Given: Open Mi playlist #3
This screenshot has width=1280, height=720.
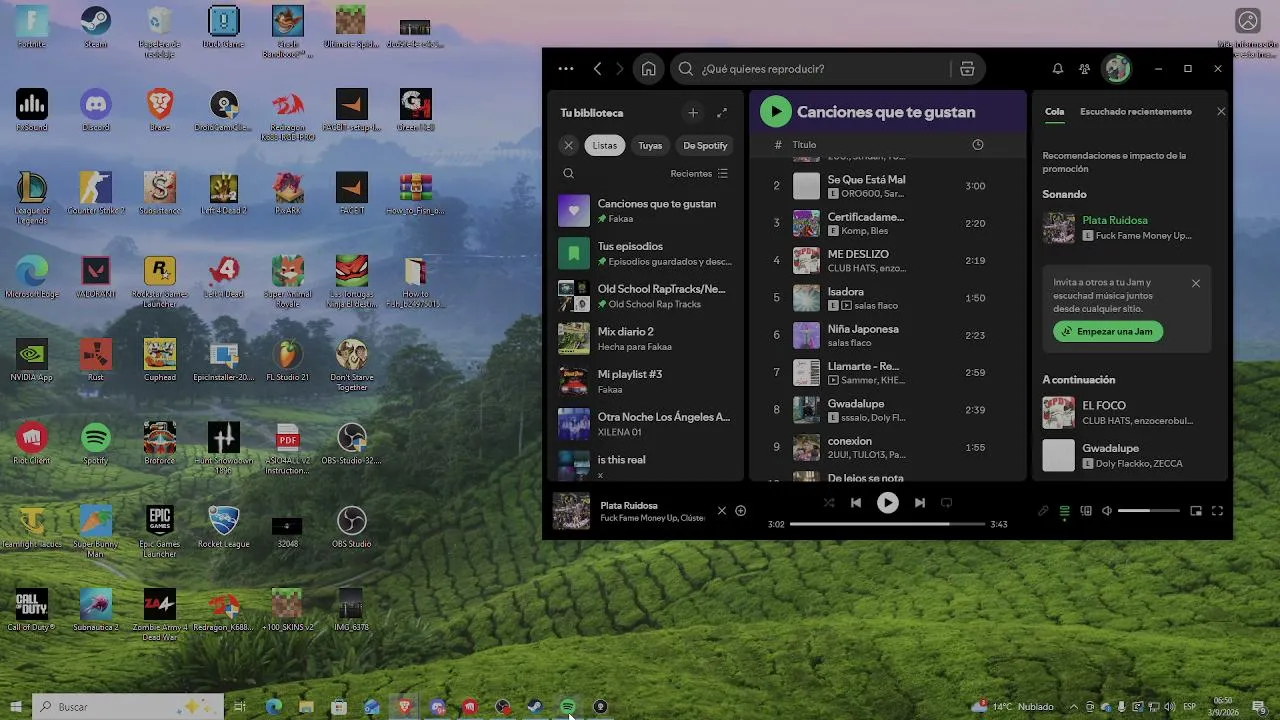Looking at the screenshot, I should (646, 382).
